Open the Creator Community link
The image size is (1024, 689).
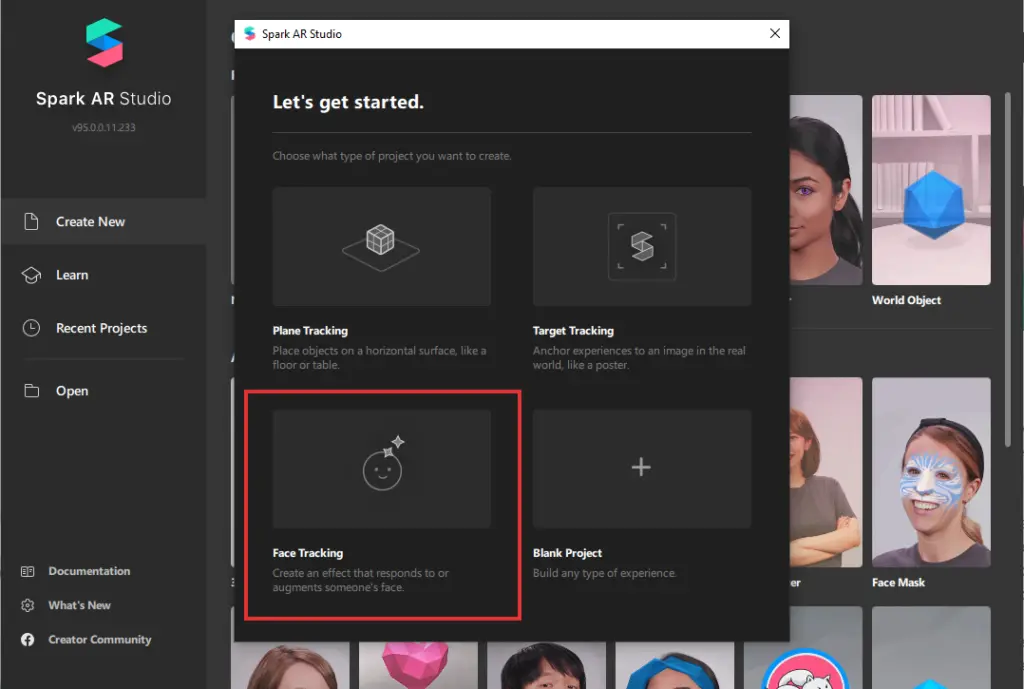pos(99,639)
